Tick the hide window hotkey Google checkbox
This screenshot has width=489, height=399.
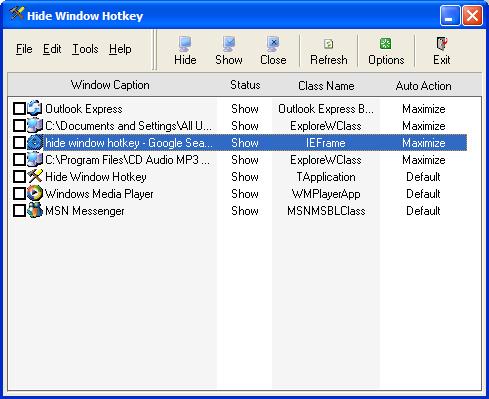point(19,142)
